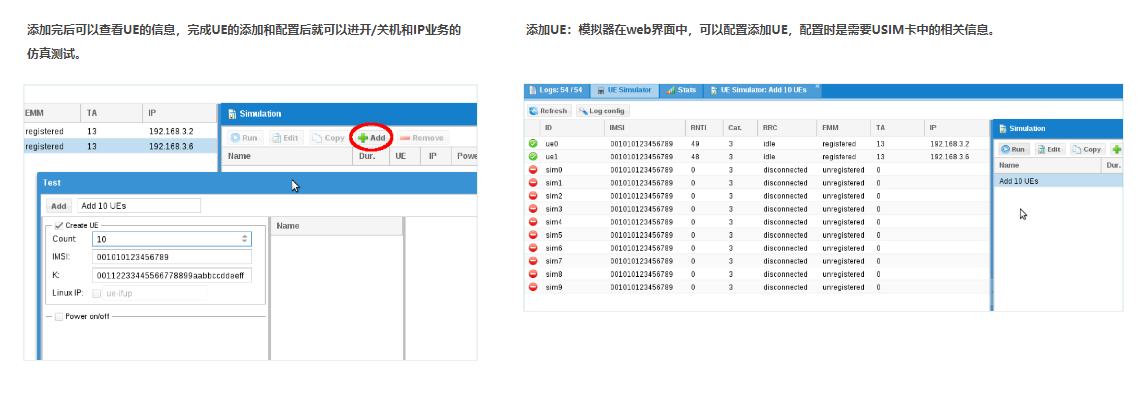1141x396 pixels.
Task: Click the Dur. column header in left Simulation panel
Action: pyautogui.click(x=370, y=156)
